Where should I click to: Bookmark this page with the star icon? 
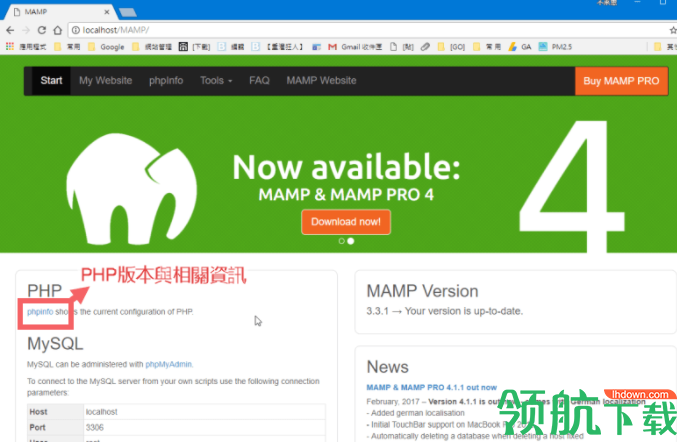[x=673, y=30]
